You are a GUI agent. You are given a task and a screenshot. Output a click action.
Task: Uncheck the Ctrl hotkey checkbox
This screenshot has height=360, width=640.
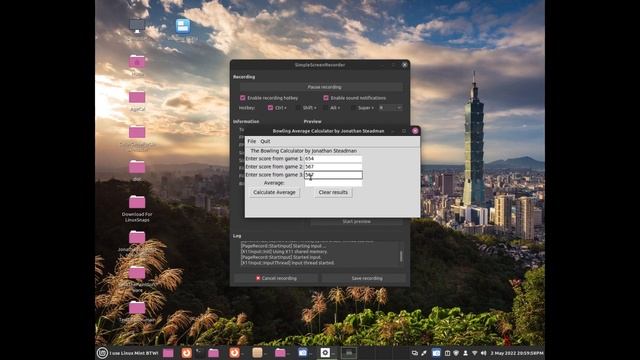click(x=270, y=108)
